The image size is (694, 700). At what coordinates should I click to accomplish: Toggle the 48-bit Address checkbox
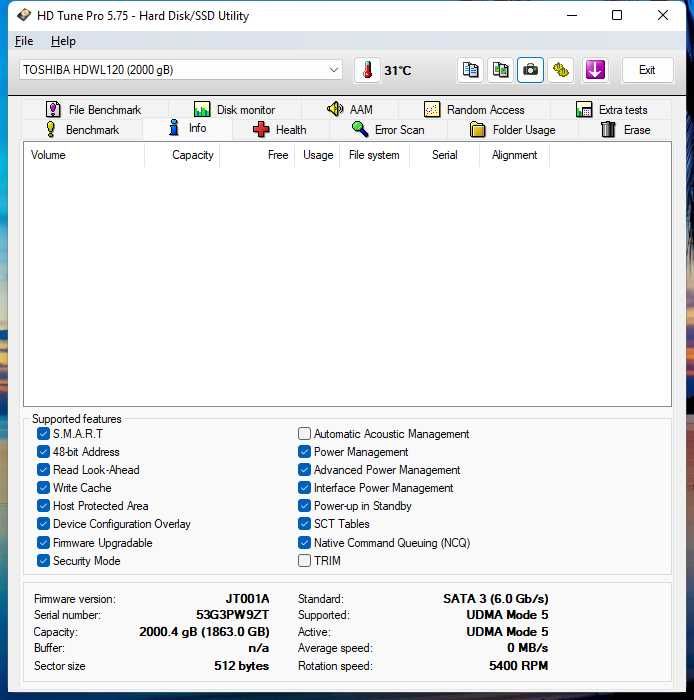coord(43,452)
